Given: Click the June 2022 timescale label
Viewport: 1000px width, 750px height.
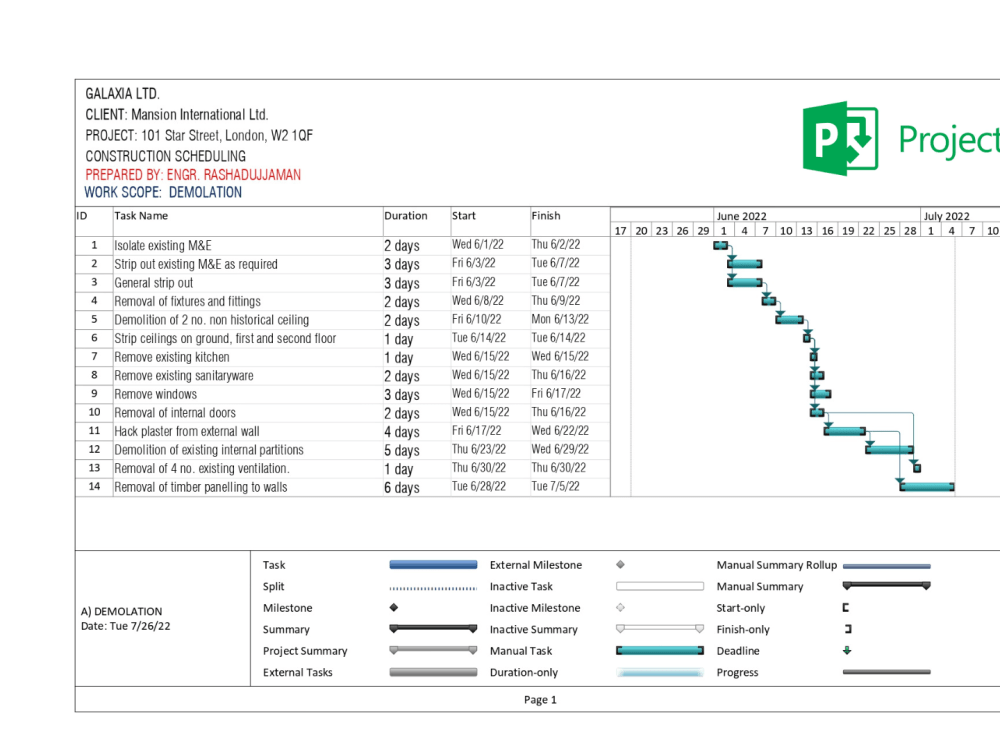Looking at the screenshot, I should pyautogui.click(x=741, y=216).
